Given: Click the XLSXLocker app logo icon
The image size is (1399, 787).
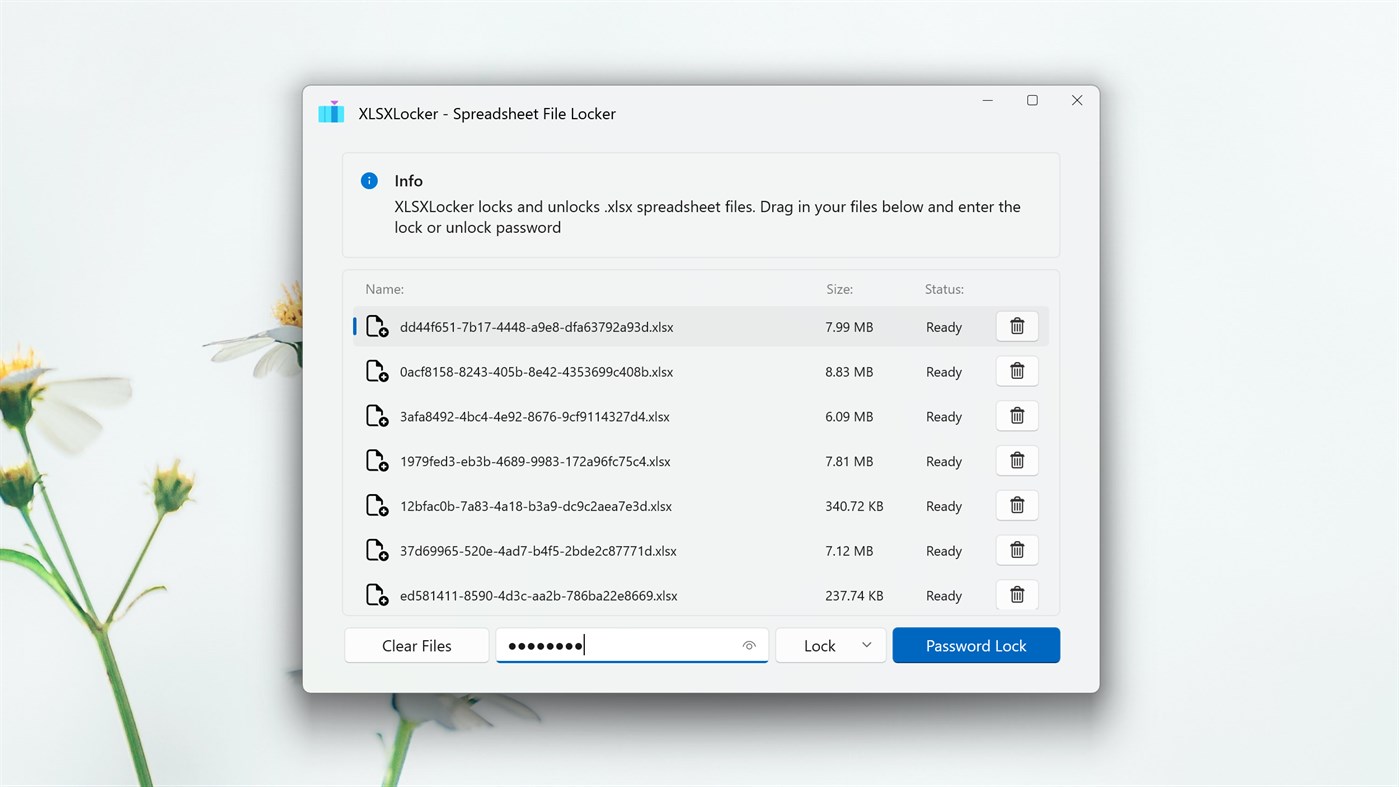Looking at the screenshot, I should pyautogui.click(x=331, y=112).
